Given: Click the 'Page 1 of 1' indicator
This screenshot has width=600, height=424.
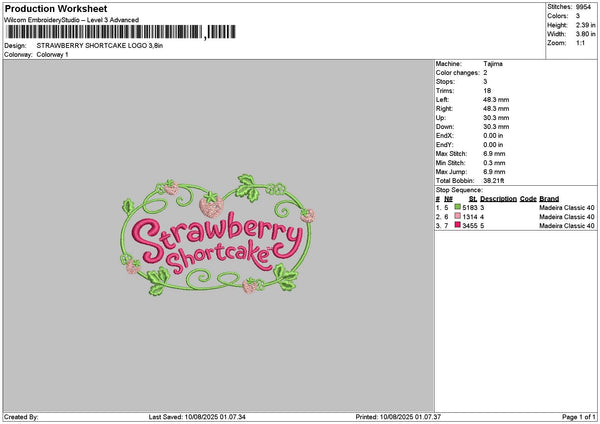Looking at the screenshot, I should tap(579, 417).
